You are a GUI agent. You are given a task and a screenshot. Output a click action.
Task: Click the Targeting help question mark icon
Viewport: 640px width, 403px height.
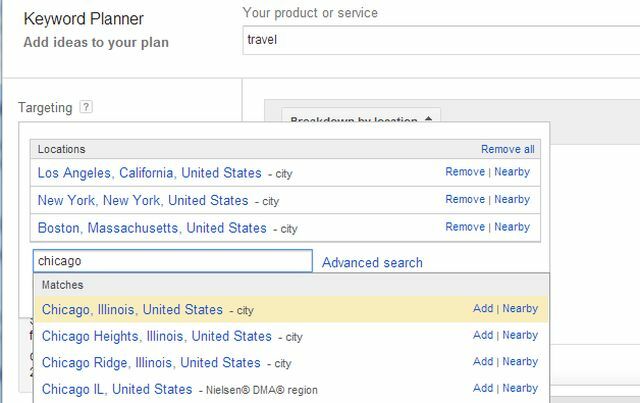point(86,107)
